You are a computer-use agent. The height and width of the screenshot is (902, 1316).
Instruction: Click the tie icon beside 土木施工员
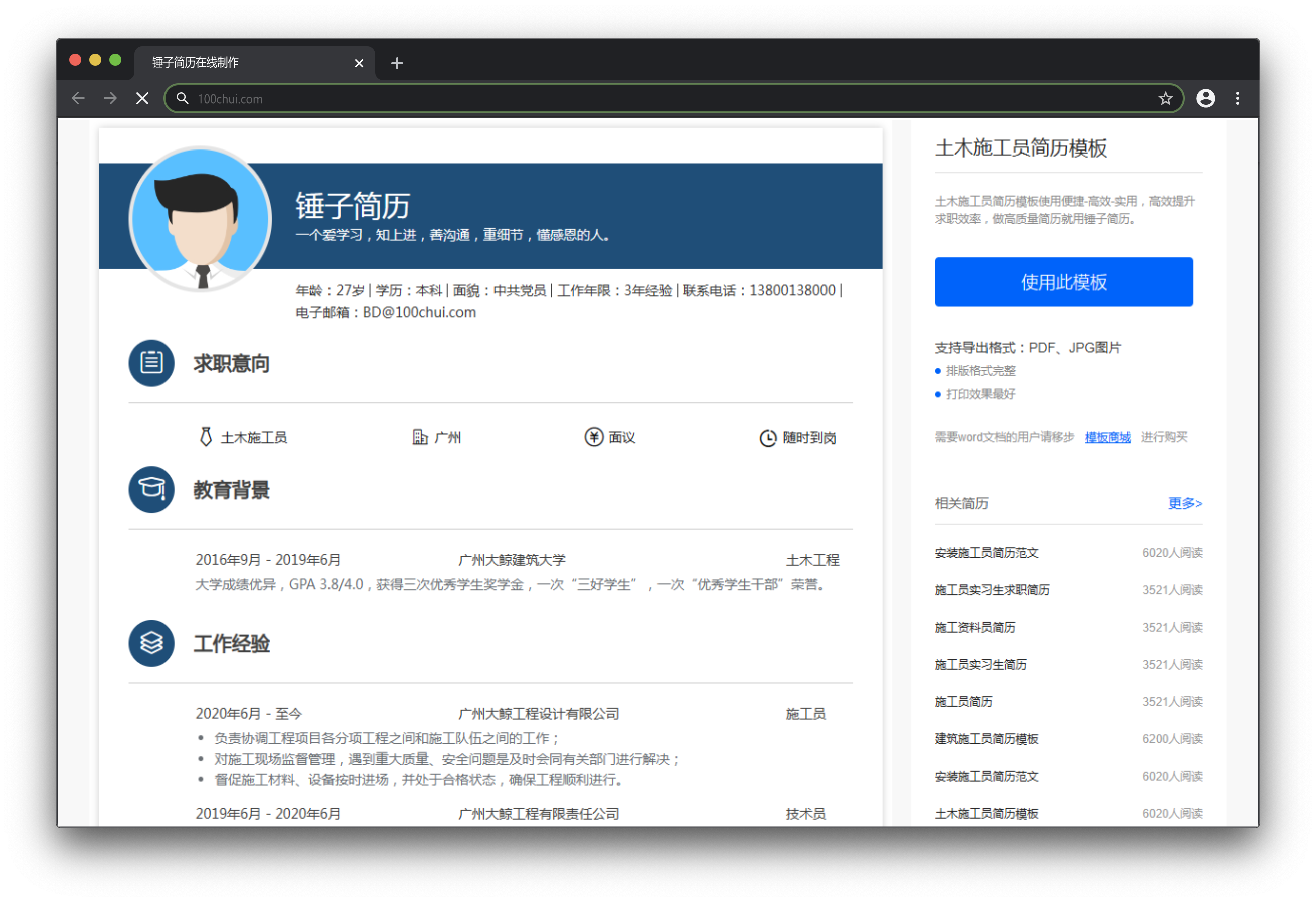206,437
